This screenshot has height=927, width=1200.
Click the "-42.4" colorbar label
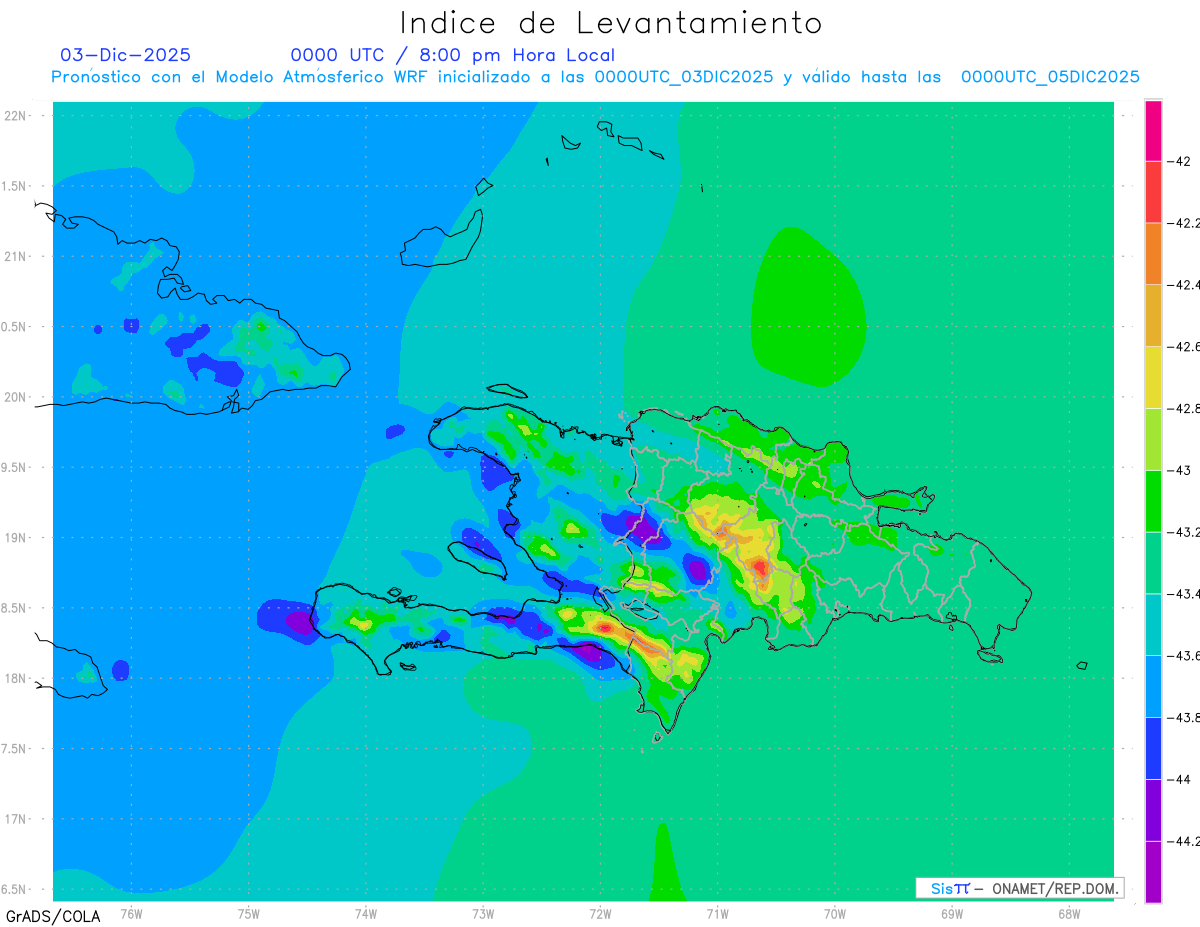click(x=1183, y=285)
